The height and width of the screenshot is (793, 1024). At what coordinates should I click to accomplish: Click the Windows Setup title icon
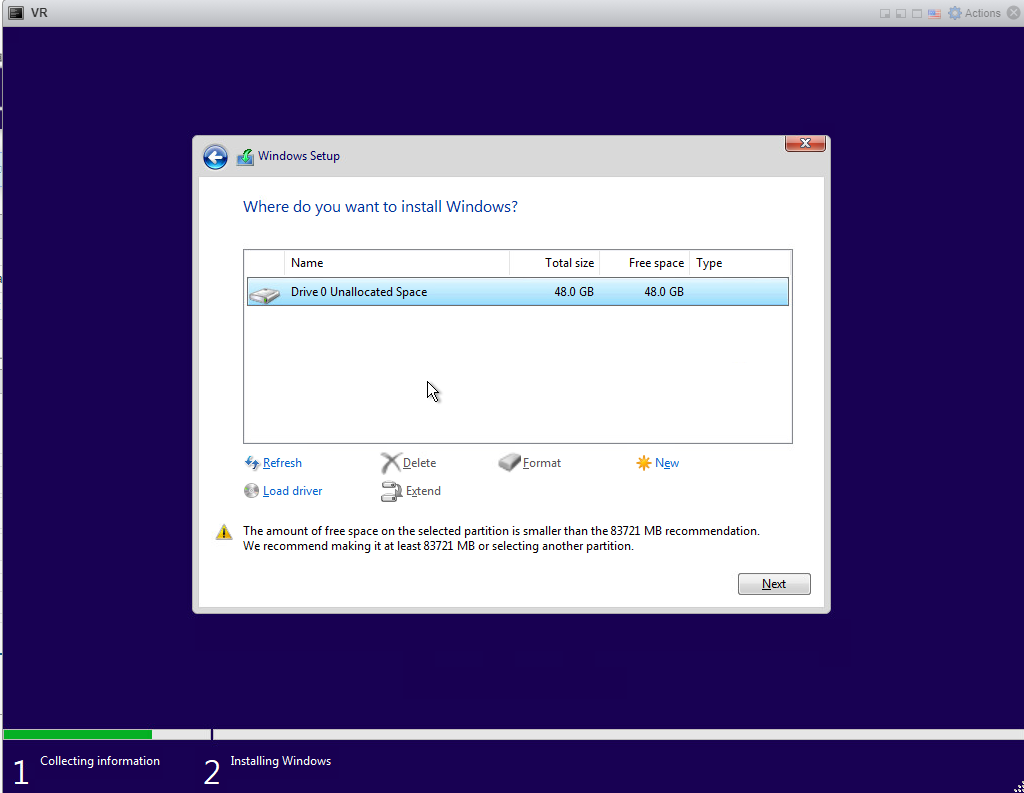pos(245,157)
